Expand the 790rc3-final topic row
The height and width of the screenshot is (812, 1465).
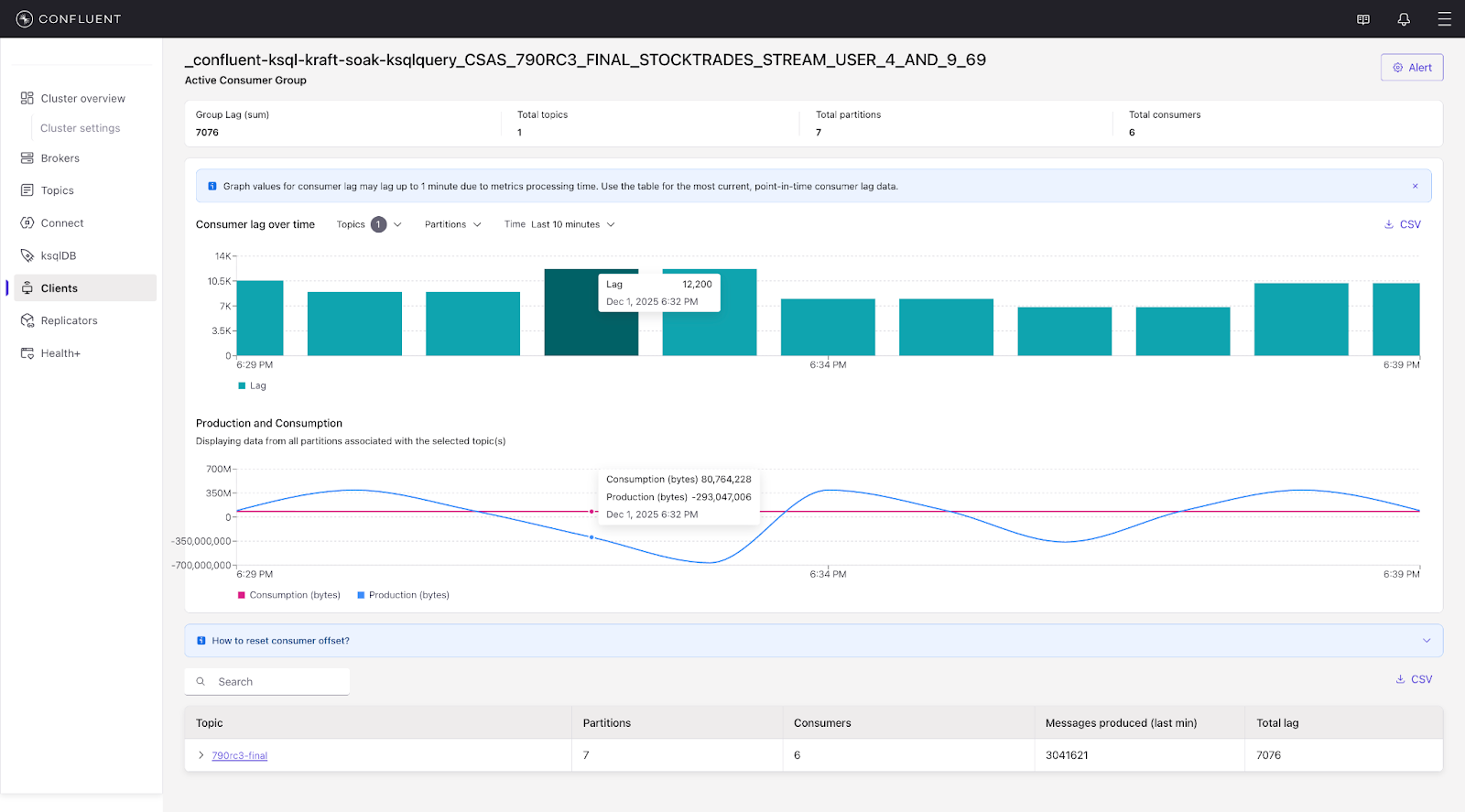pos(201,755)
